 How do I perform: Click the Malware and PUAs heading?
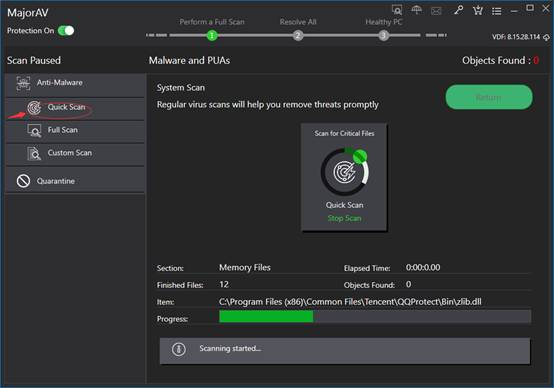(189, 60)
